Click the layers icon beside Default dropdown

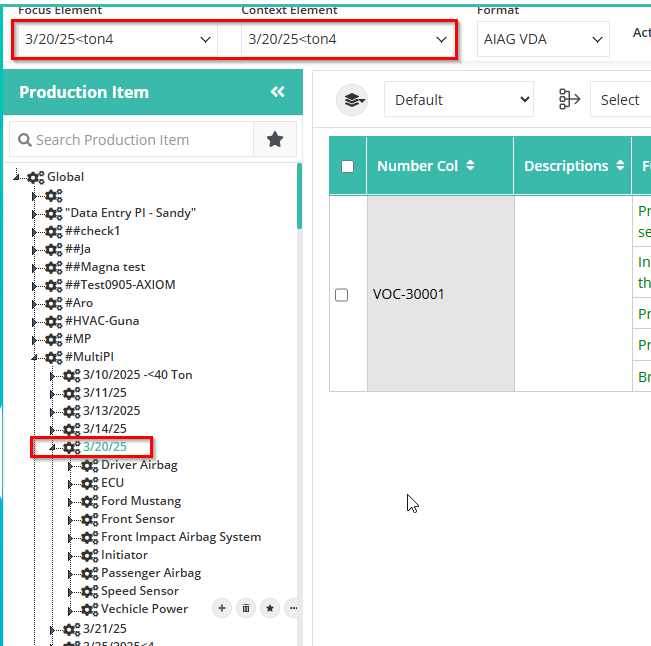coord(352,100)
